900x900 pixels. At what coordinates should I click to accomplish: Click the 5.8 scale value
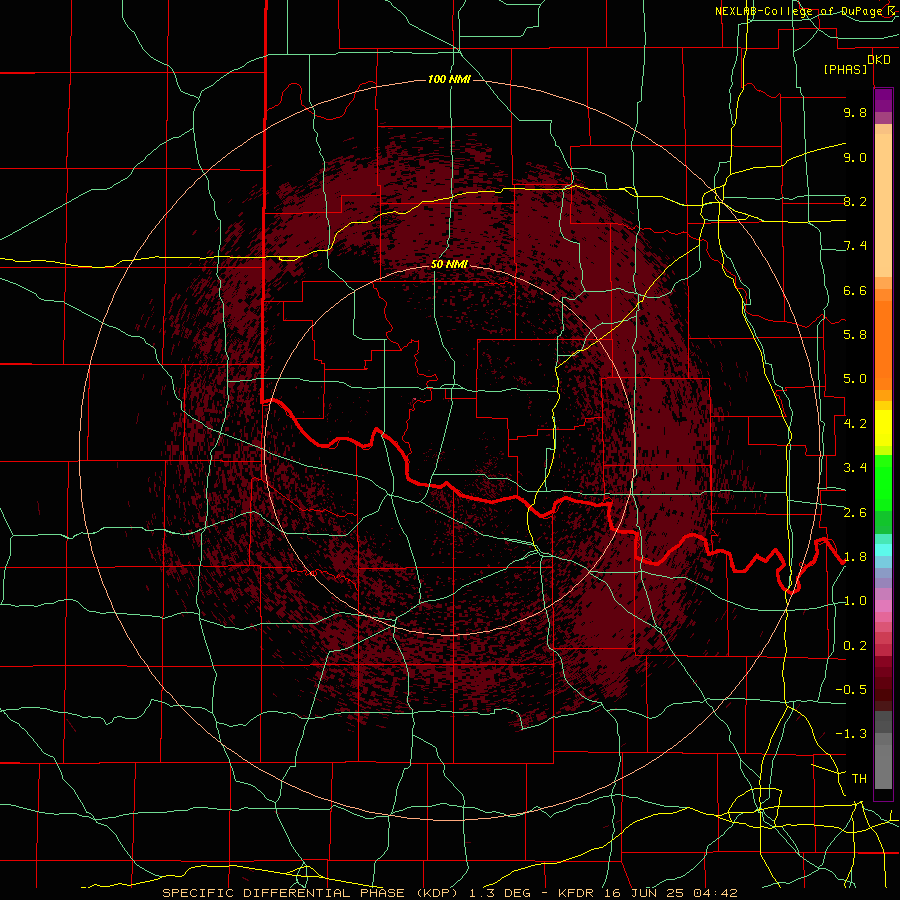(855, 335)
